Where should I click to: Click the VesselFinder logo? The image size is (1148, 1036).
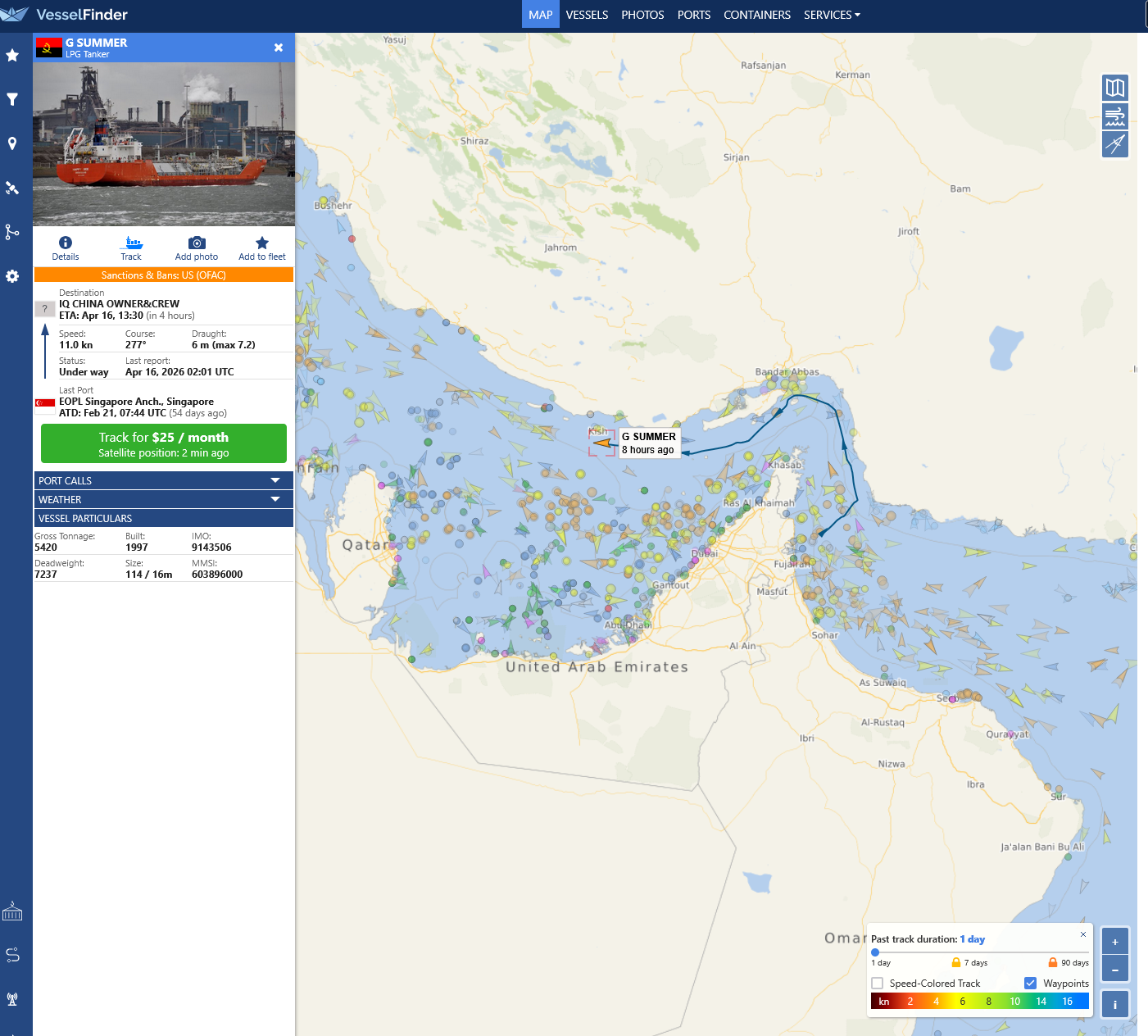[x=65, y=15]
